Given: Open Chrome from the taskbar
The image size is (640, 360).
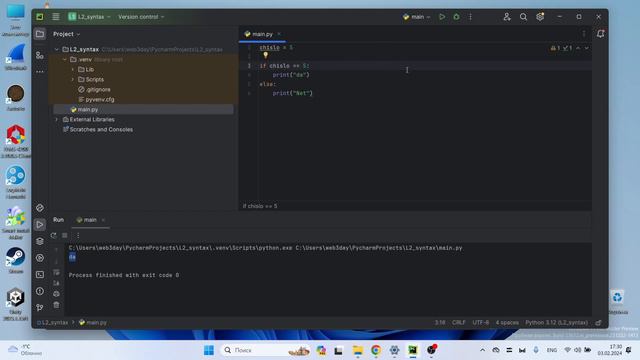Looking at the screenshot, I should (376, 350).
